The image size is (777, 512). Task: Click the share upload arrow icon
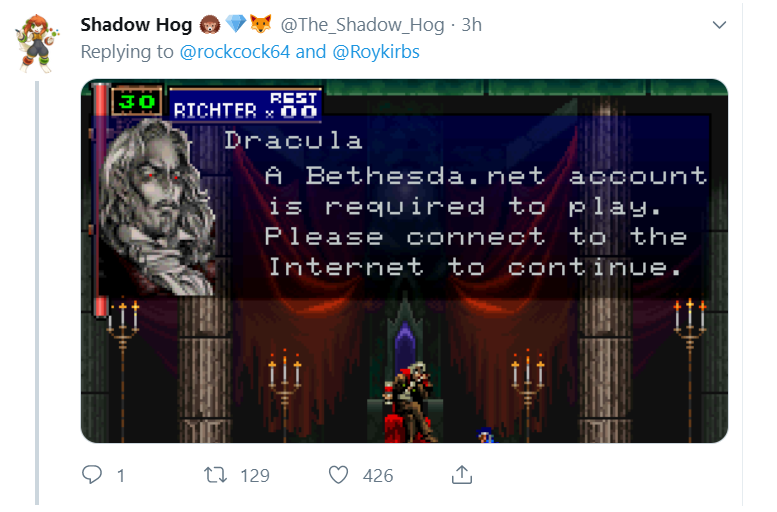[x=462, y=474]
